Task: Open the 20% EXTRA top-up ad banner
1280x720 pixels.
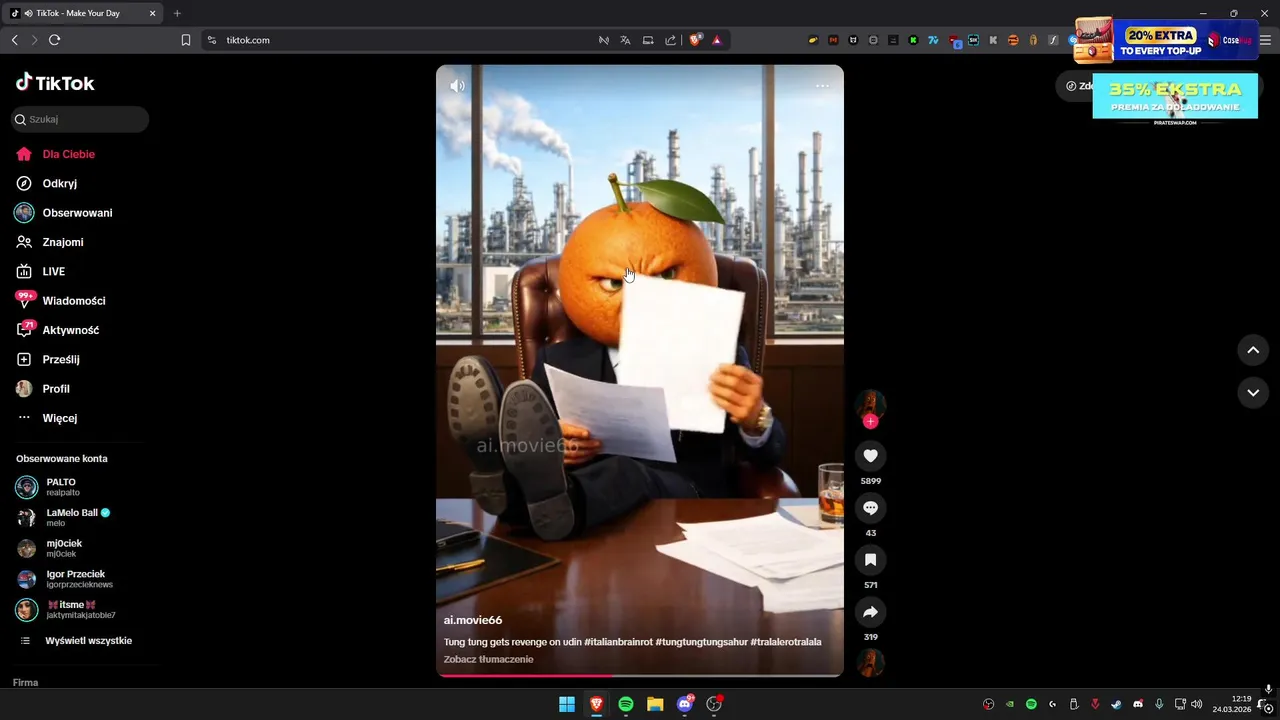Action: tap(1165, 40)
